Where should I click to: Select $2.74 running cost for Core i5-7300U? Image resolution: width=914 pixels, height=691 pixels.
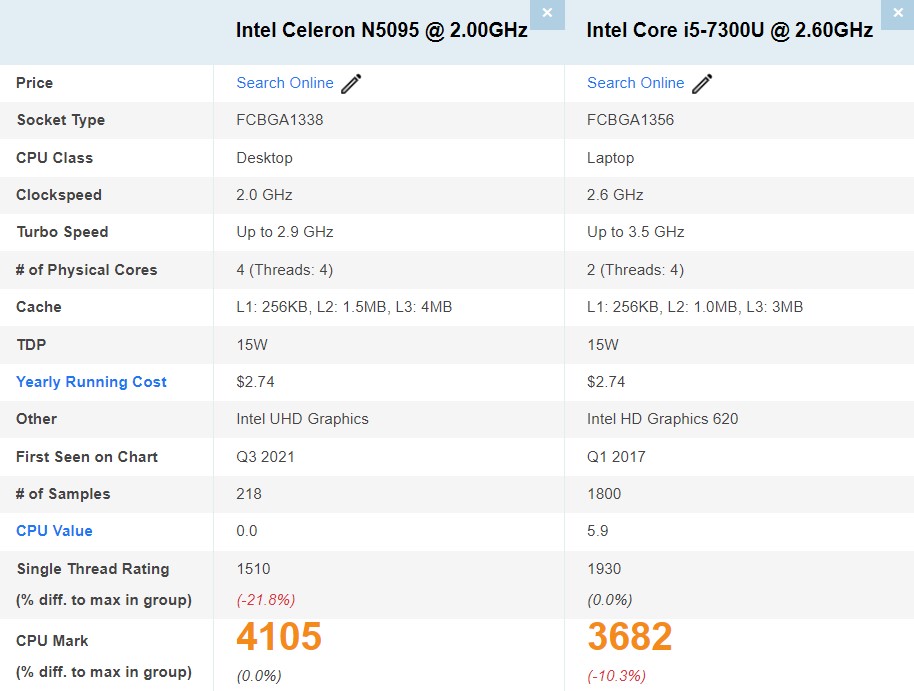point(606,382)
